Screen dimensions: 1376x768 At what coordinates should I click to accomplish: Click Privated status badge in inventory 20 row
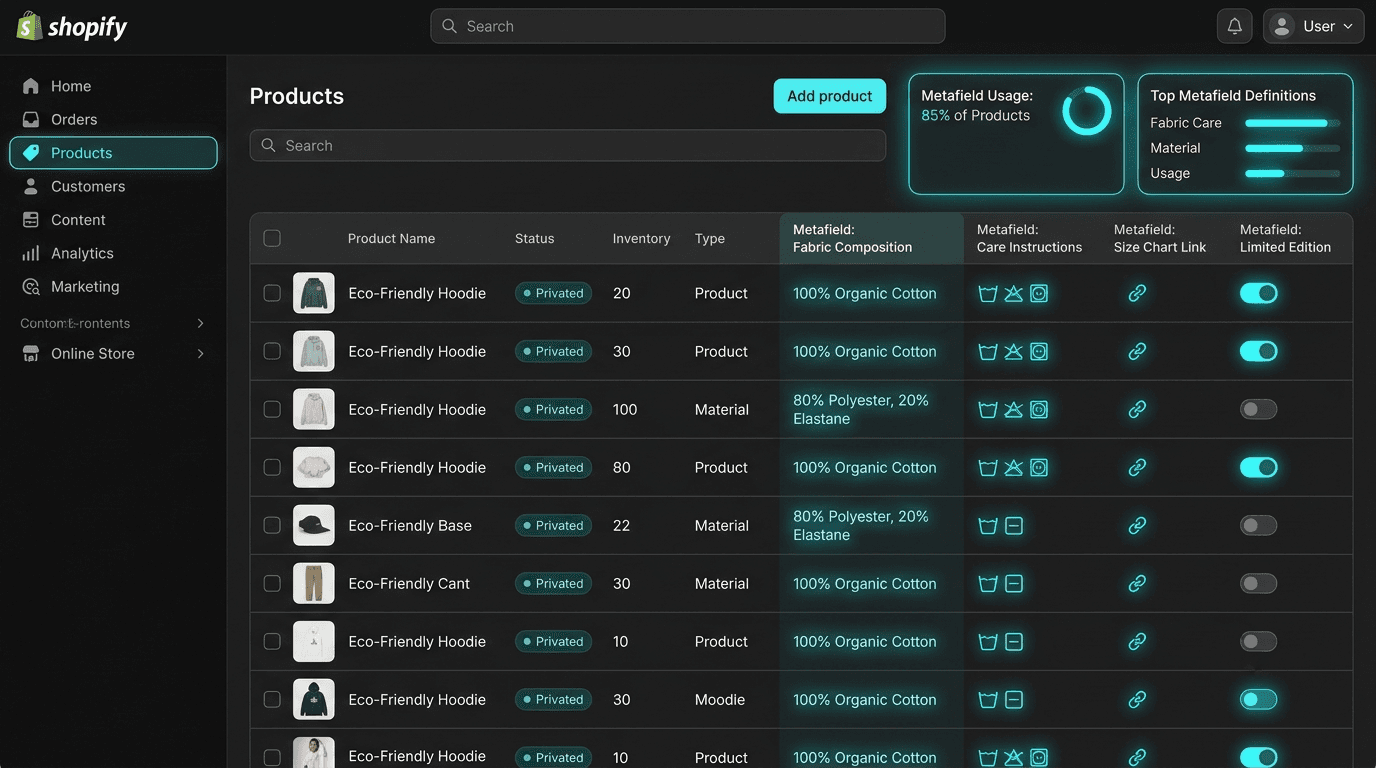(x=554, y=293)
